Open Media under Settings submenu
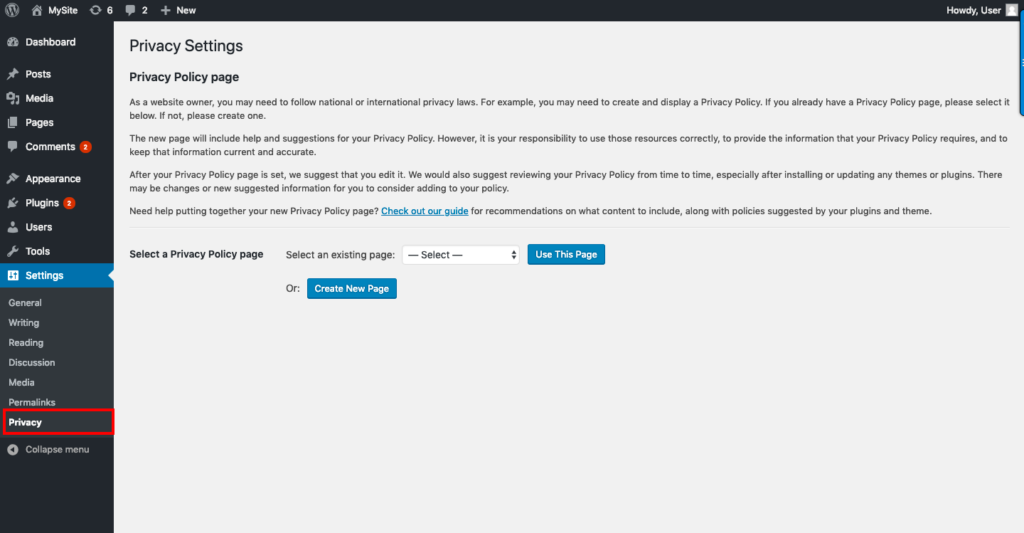The image size is (1024, 533). coord(21,382)
